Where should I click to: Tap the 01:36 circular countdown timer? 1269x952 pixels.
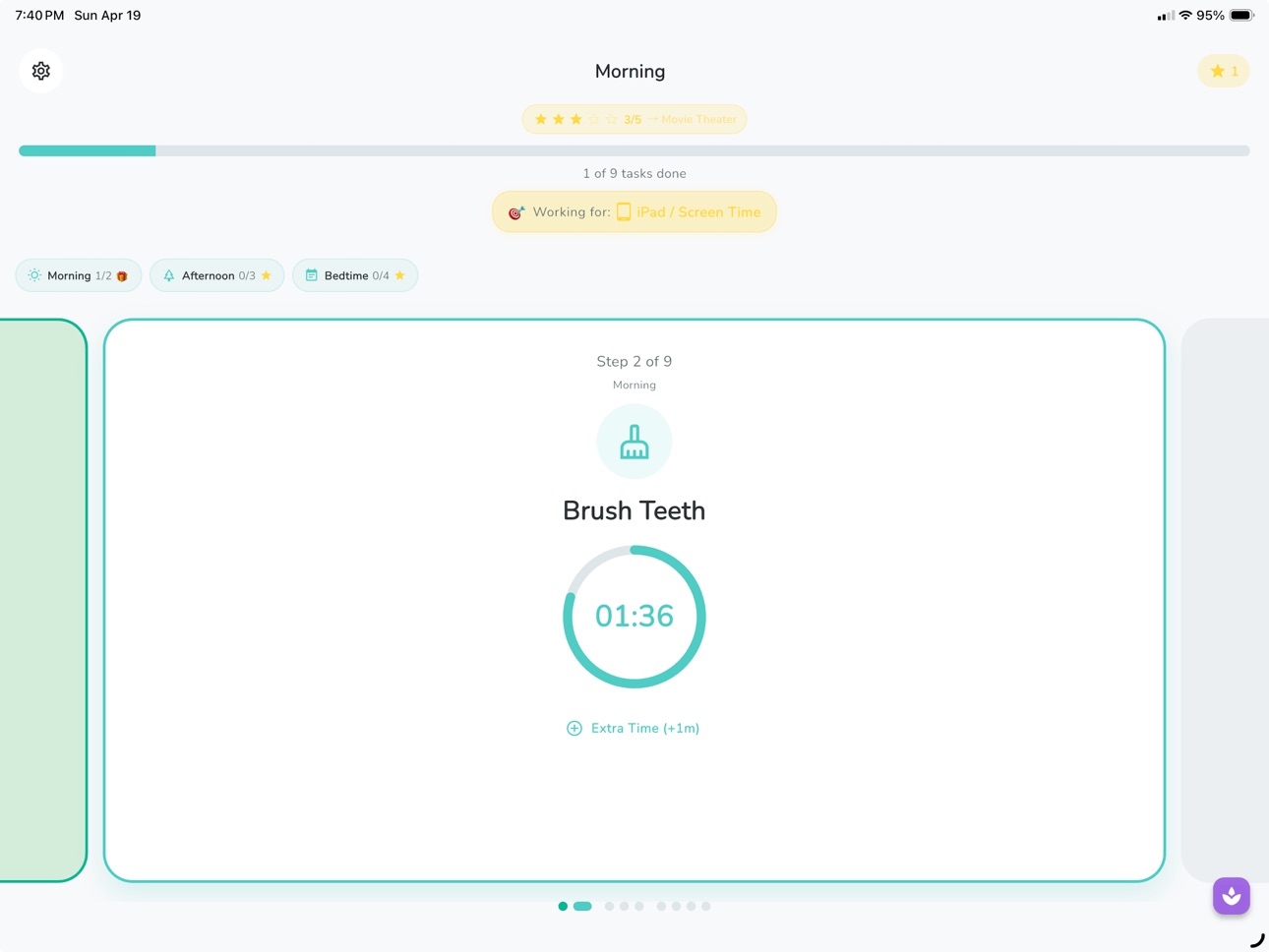(634, 617)
